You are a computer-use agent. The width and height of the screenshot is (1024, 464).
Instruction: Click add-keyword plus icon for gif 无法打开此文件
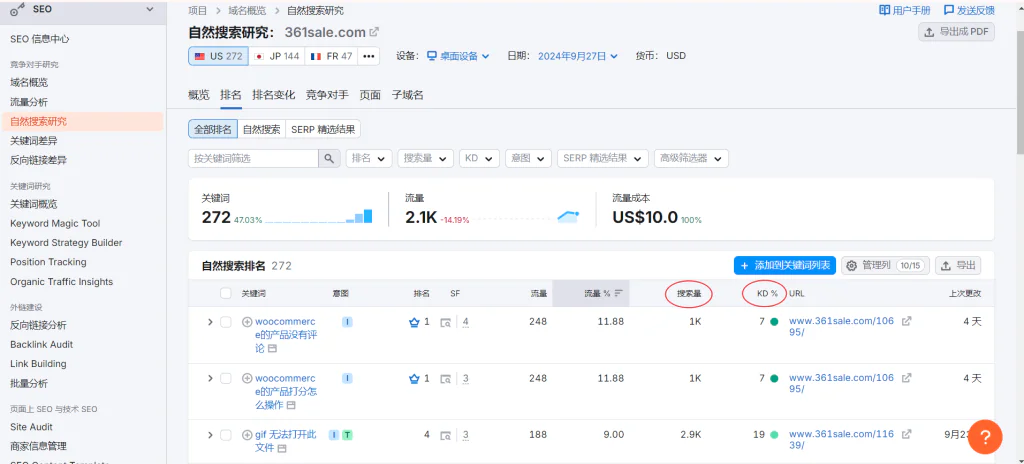[x=247, y=435]
